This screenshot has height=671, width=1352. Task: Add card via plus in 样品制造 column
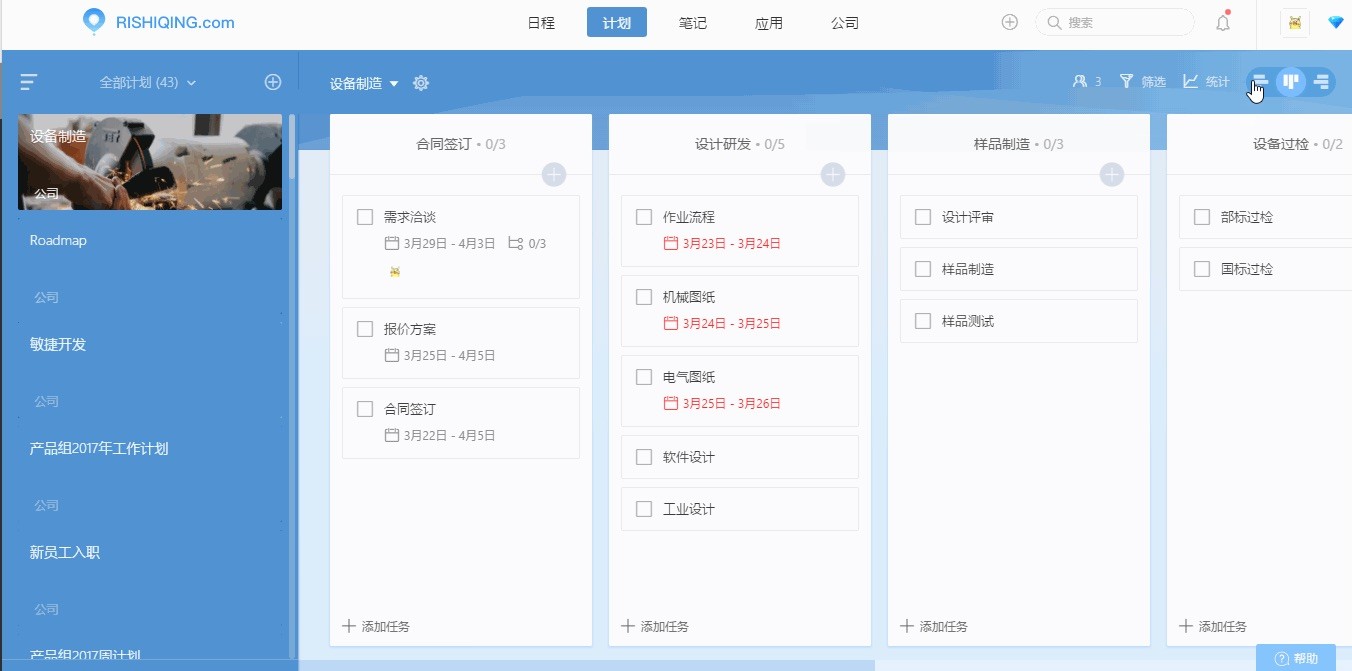pyautogui.click(x=1112, y=175)
